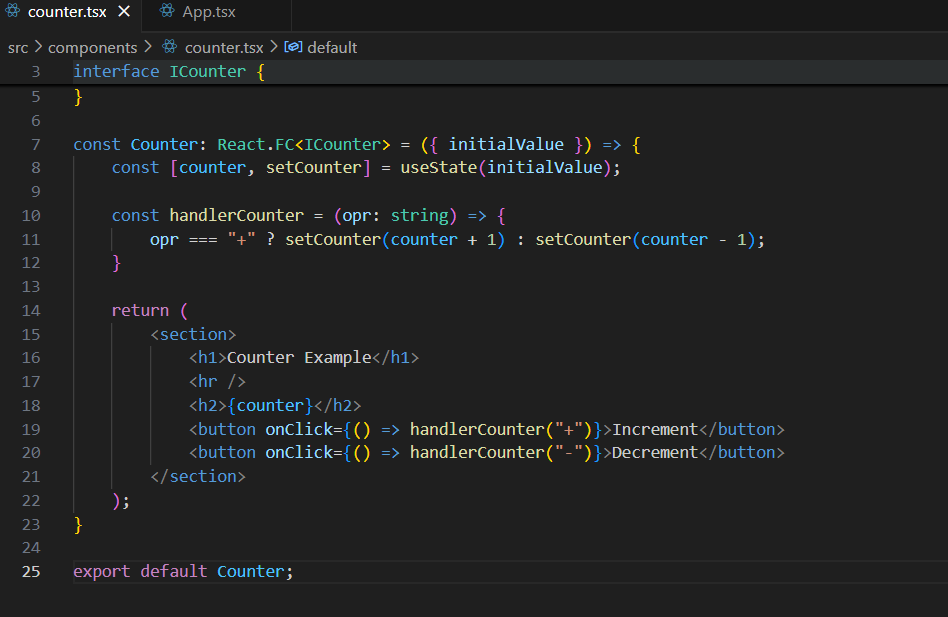Click 'opr' at the start of line 11
The height and width of the screenshot is (617, 948).
coord(164,240)
